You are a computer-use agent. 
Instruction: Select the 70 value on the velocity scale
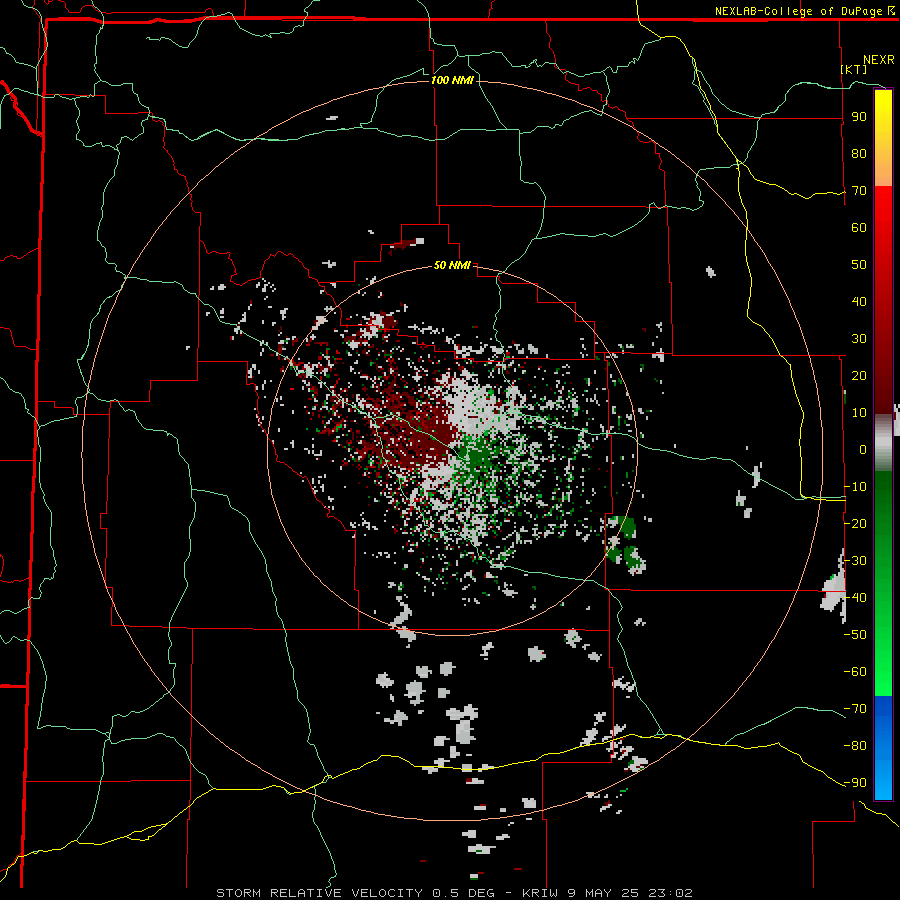859,191
